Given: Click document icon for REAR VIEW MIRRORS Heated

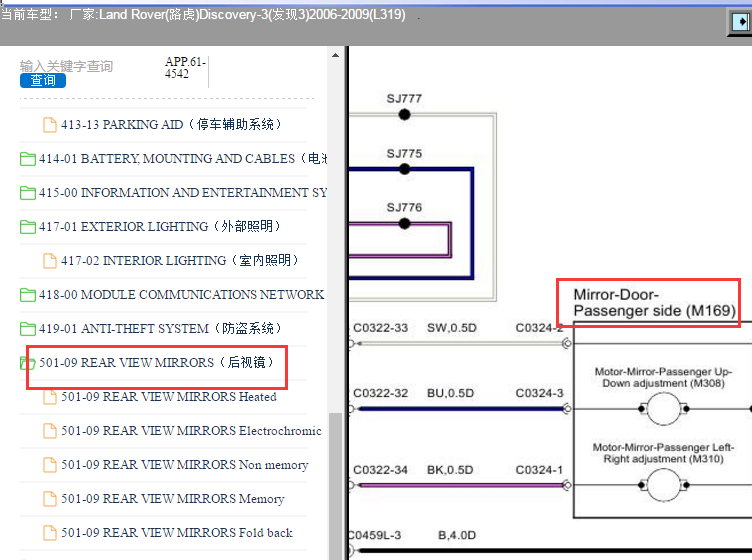Looking at the screenshot, I should click(x=50, y=397).
